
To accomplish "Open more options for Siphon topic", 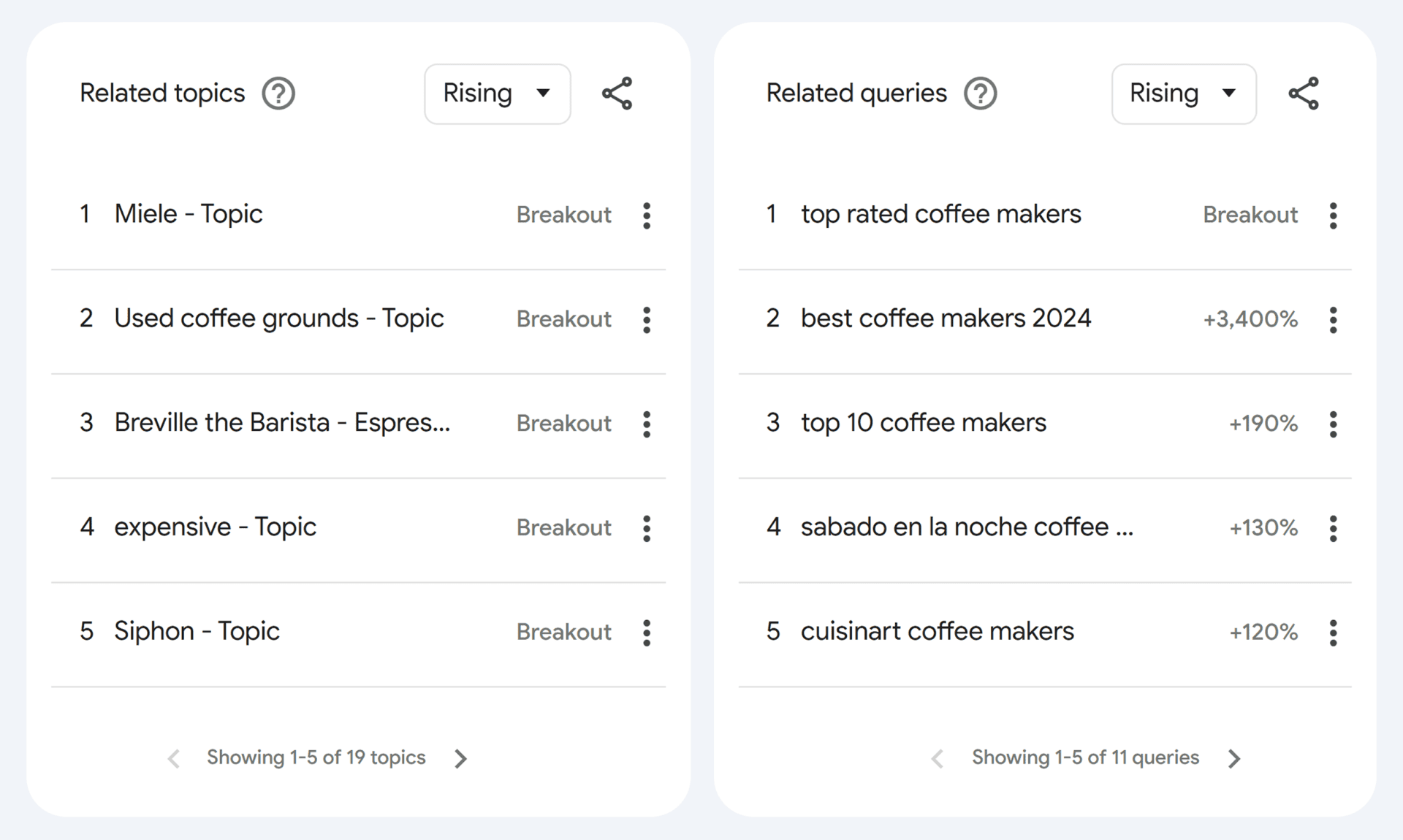I will (x=647, y=633).
